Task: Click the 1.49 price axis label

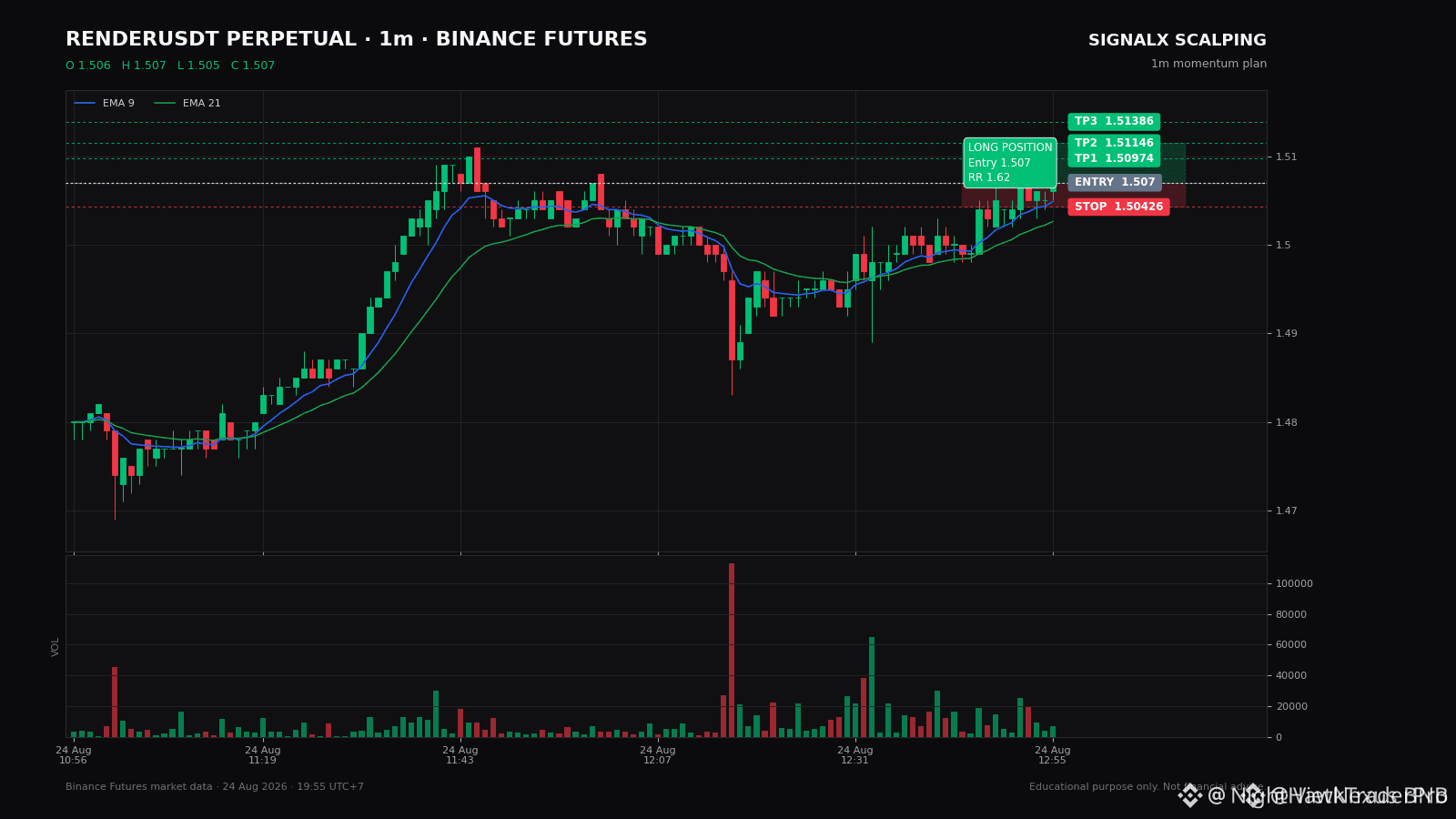Action: 1287,334
